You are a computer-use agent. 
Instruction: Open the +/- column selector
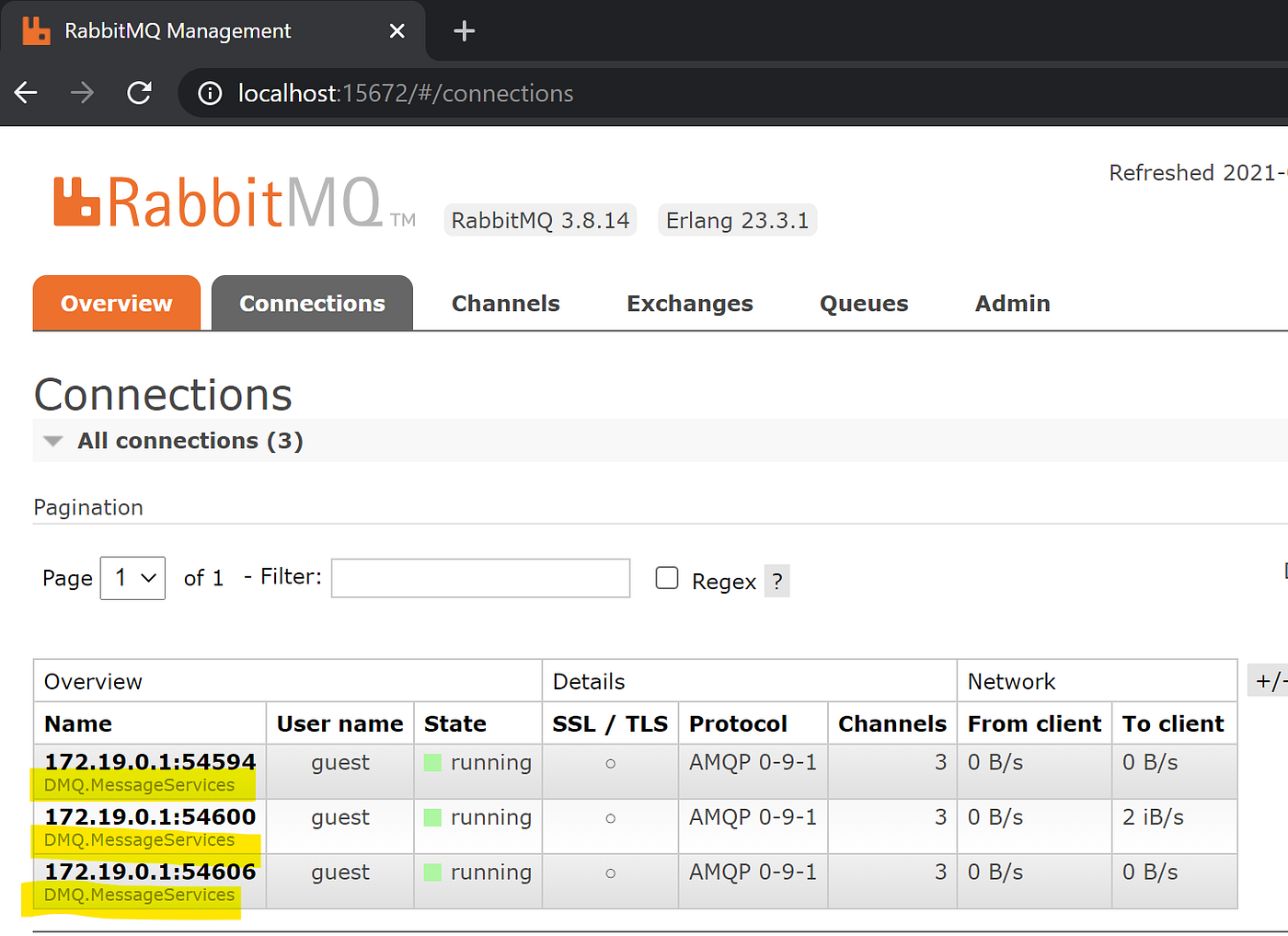1270,680
